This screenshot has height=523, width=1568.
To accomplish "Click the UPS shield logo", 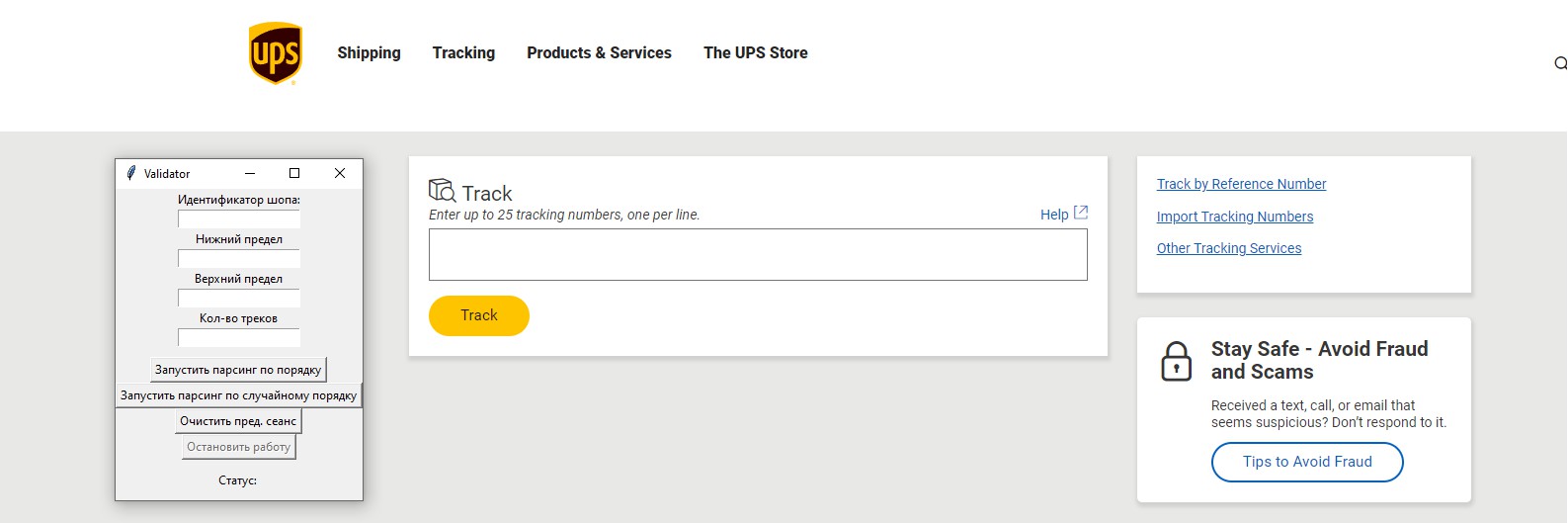I will click(275, 53).
